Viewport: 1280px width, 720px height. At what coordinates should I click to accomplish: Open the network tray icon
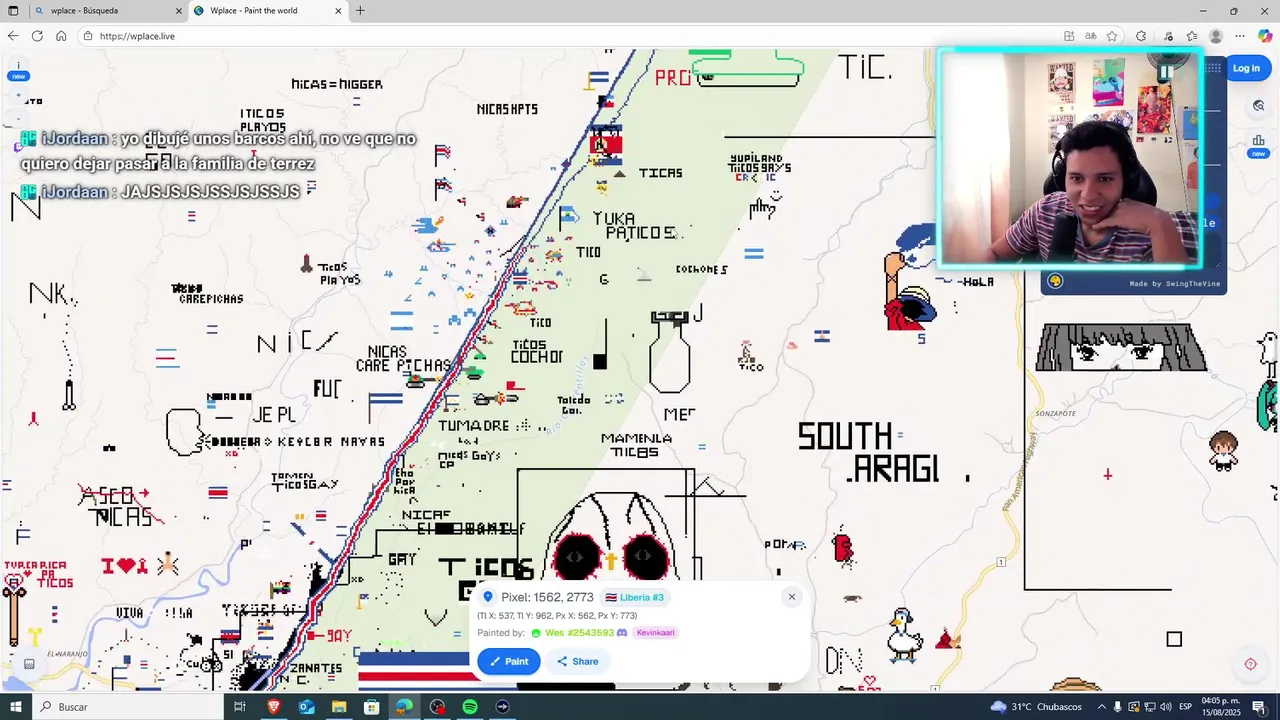click(x=1150, y=707)
